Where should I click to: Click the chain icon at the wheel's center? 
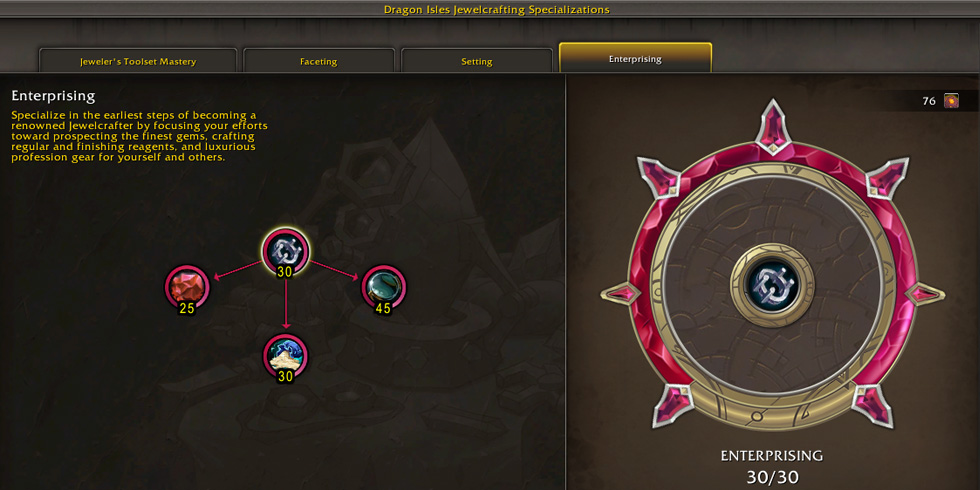coord(772,285)
